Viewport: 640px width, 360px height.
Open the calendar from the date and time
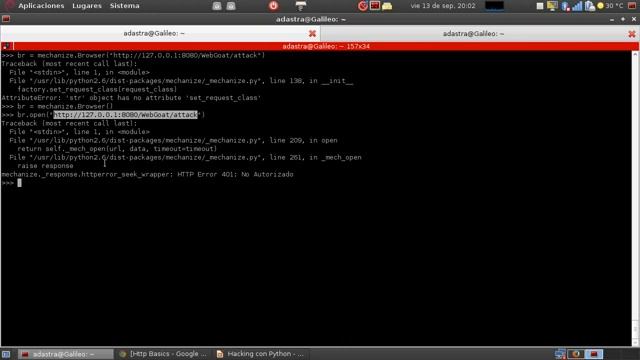point(443,6)
